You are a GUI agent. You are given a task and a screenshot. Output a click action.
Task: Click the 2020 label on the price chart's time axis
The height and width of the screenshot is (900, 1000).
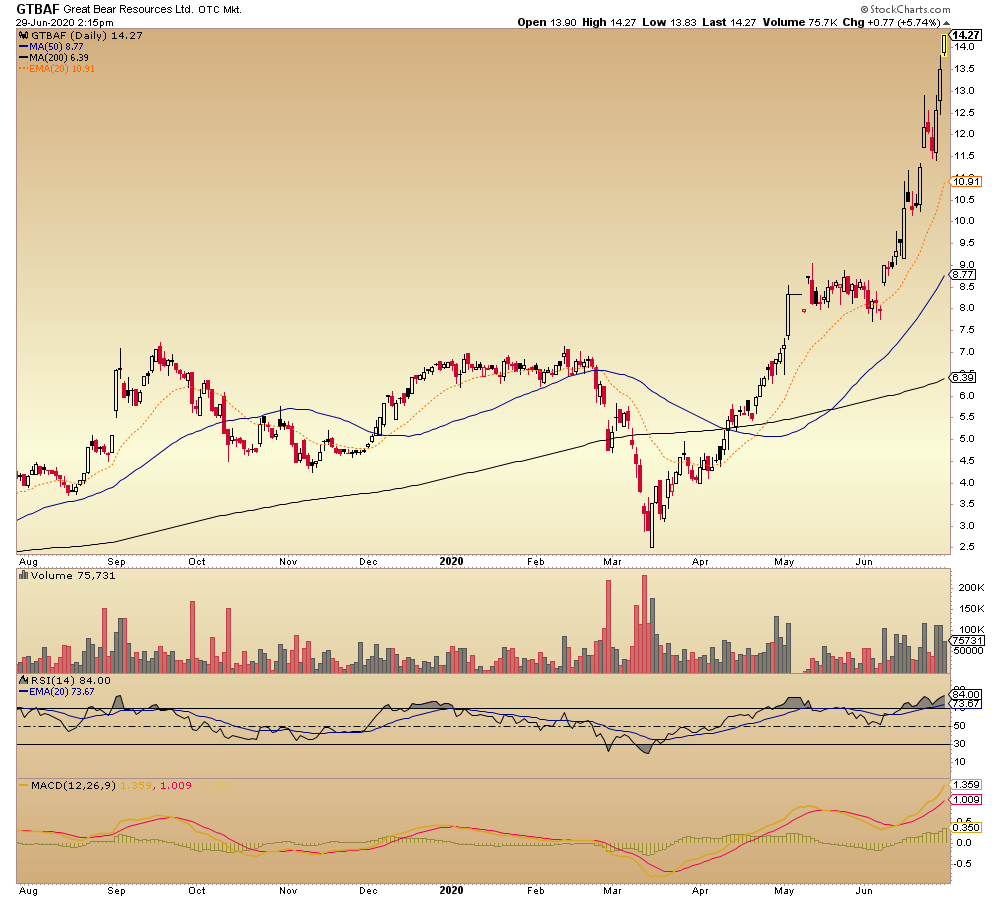click(x=452, y=561)
